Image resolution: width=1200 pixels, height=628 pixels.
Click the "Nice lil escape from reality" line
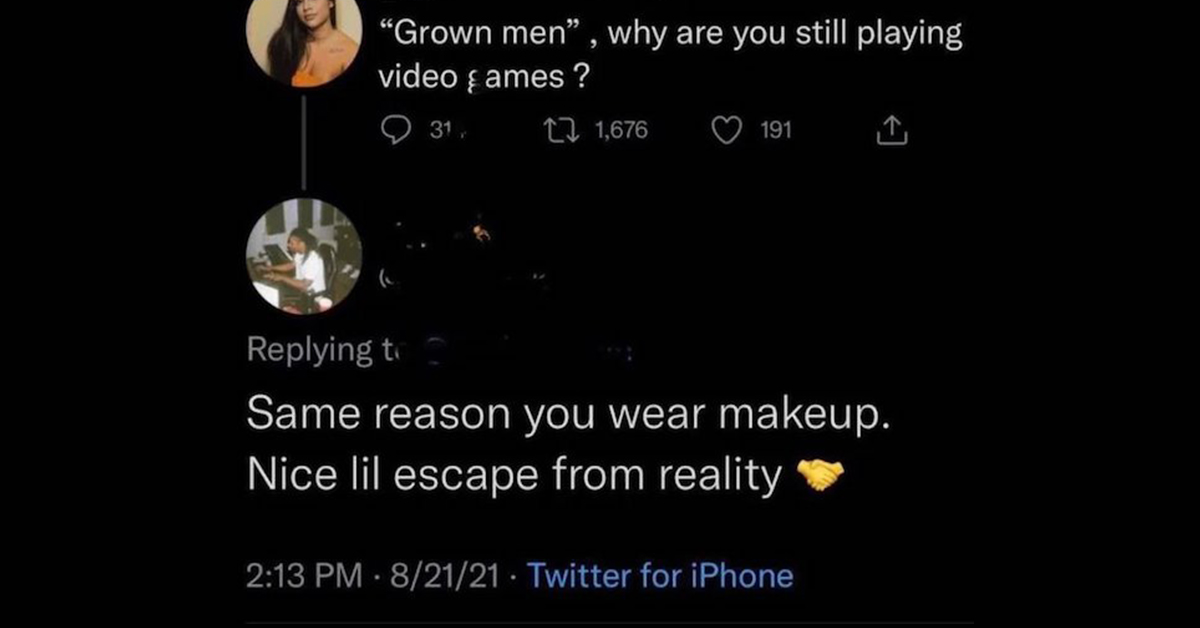click(514, 477)
